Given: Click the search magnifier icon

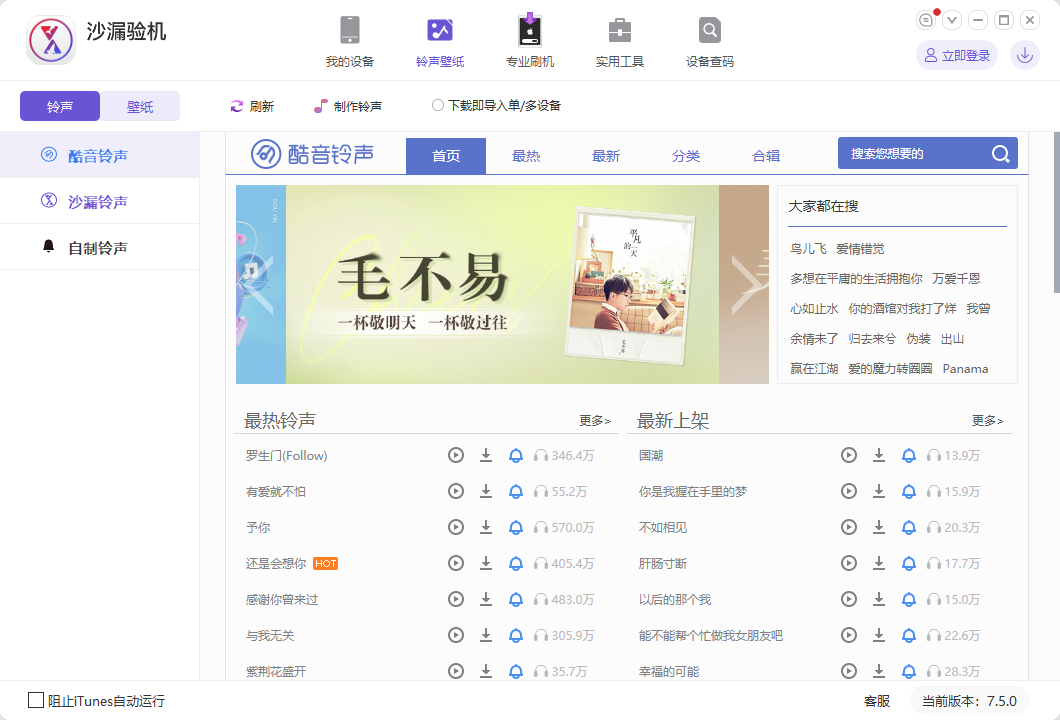Looking at the screenshot, I should tap(1001, 154).
